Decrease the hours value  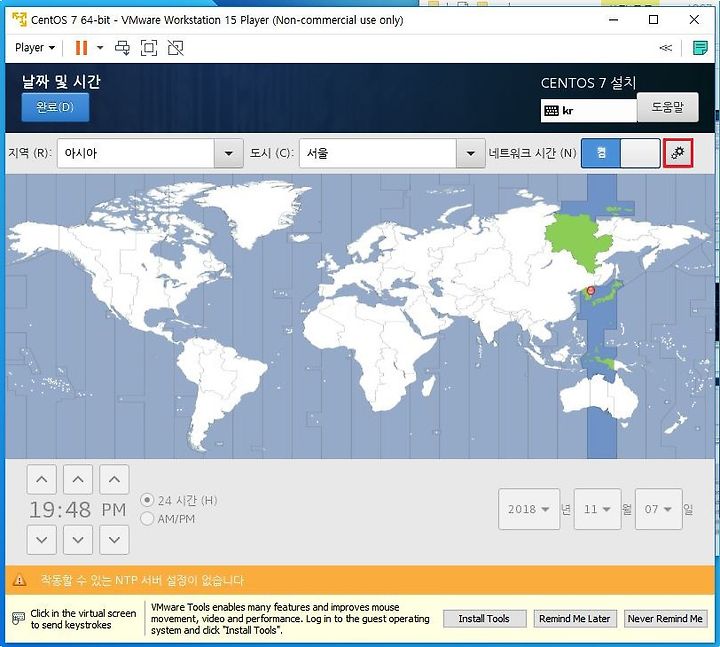click(x=42, y=540)
